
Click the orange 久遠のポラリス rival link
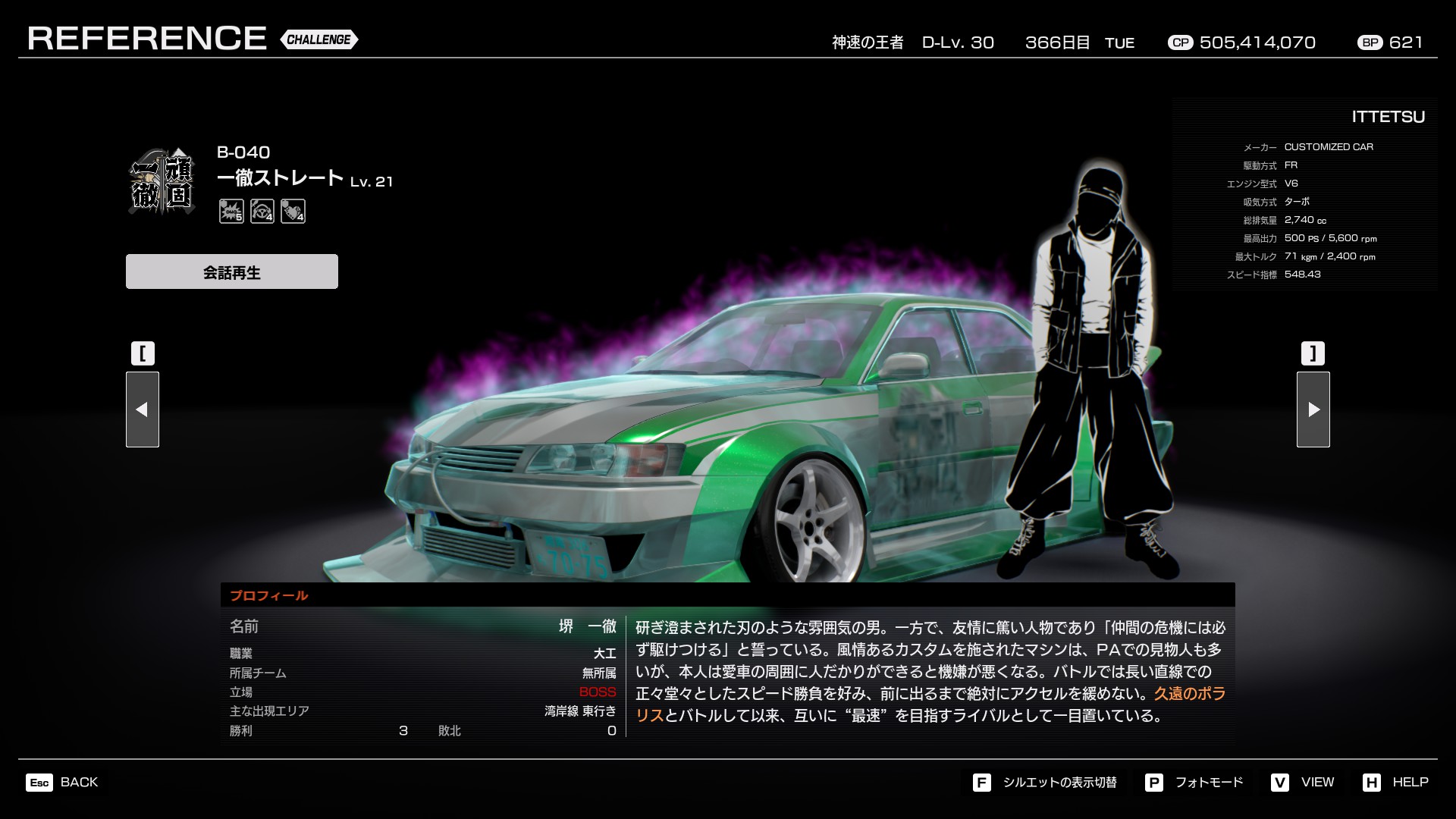[1189, 694]
